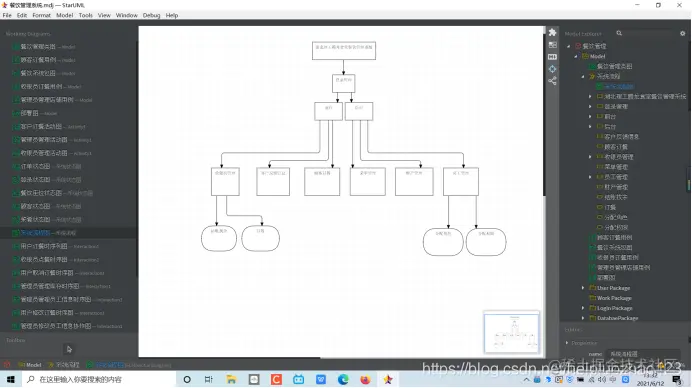The height and width of the screenshot is (388, 692).
Task: Select the 登录管理 box on the diagram canvas
Action: (x=343, y=83)
